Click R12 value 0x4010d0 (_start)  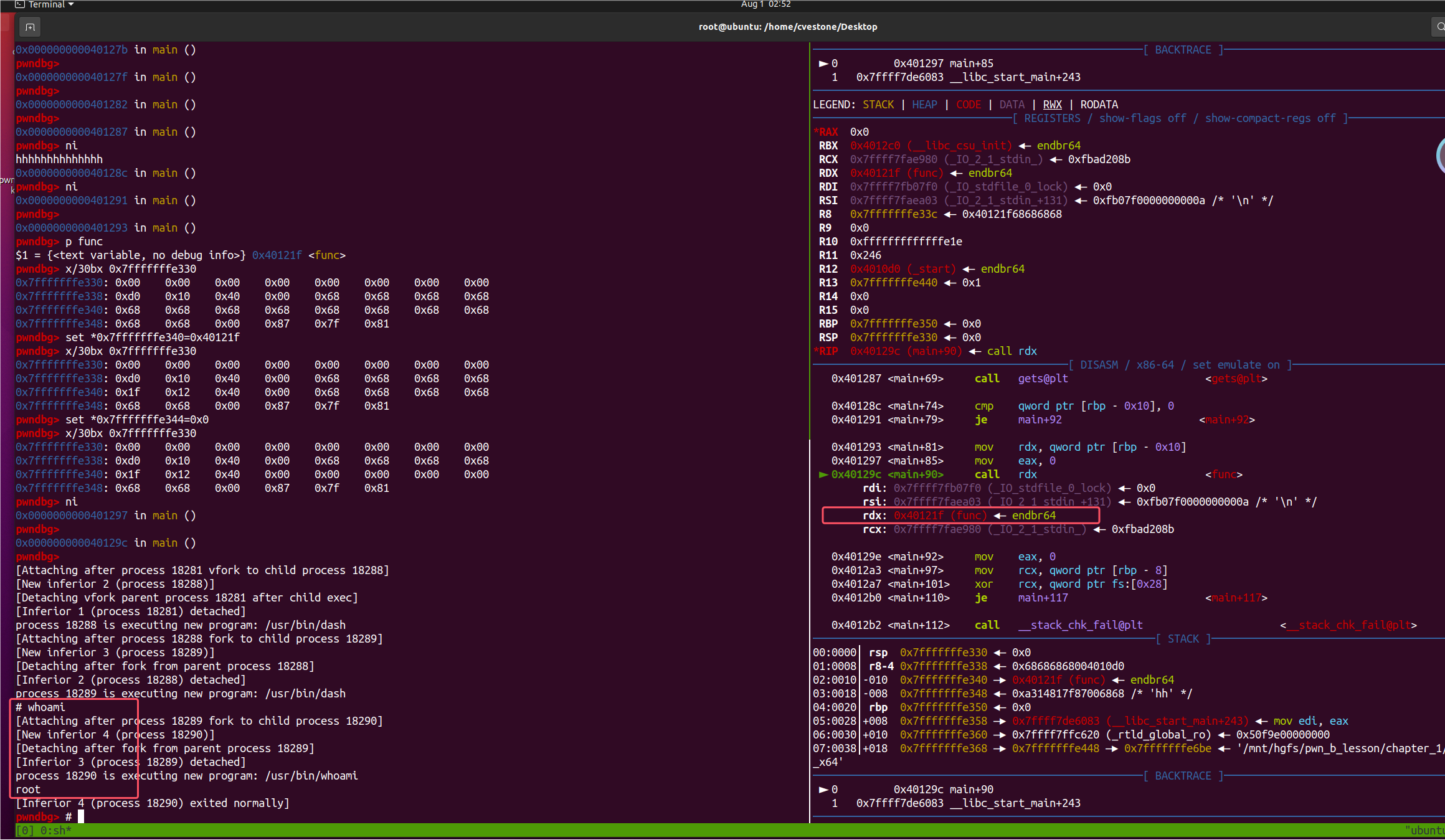pyautogui.click(x=903, y=269)
